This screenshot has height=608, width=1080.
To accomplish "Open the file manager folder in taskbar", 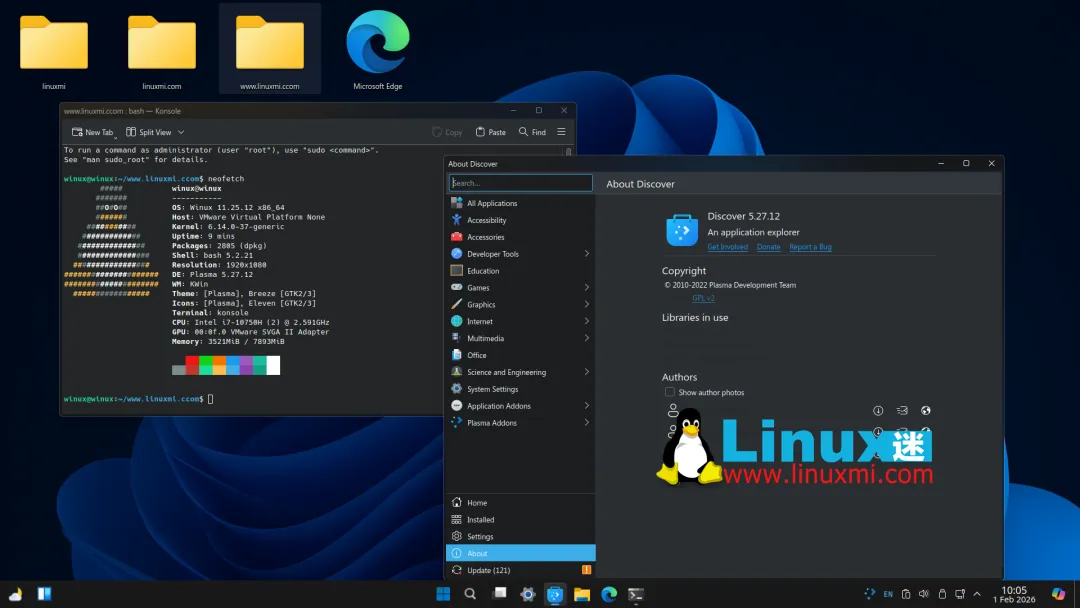I will (582, 594).
